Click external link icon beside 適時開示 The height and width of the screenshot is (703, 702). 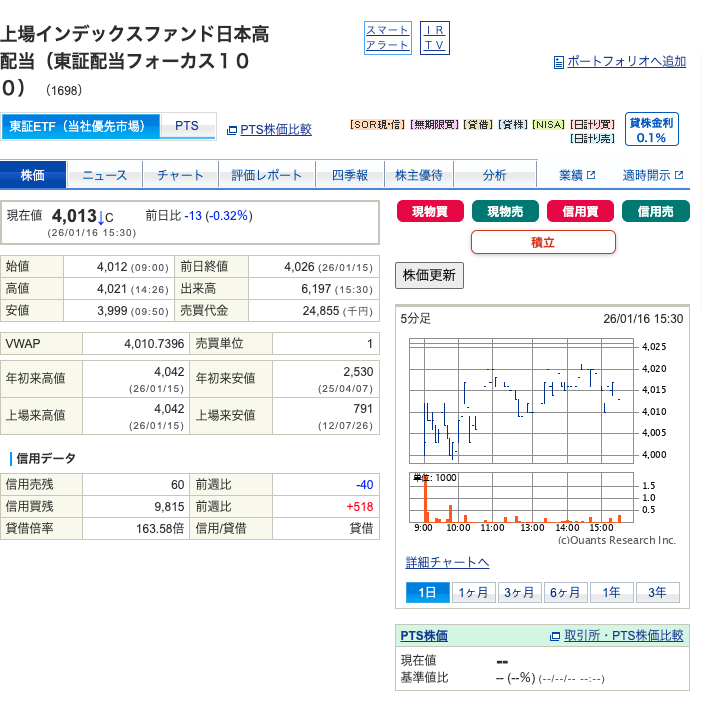point(679,175)
